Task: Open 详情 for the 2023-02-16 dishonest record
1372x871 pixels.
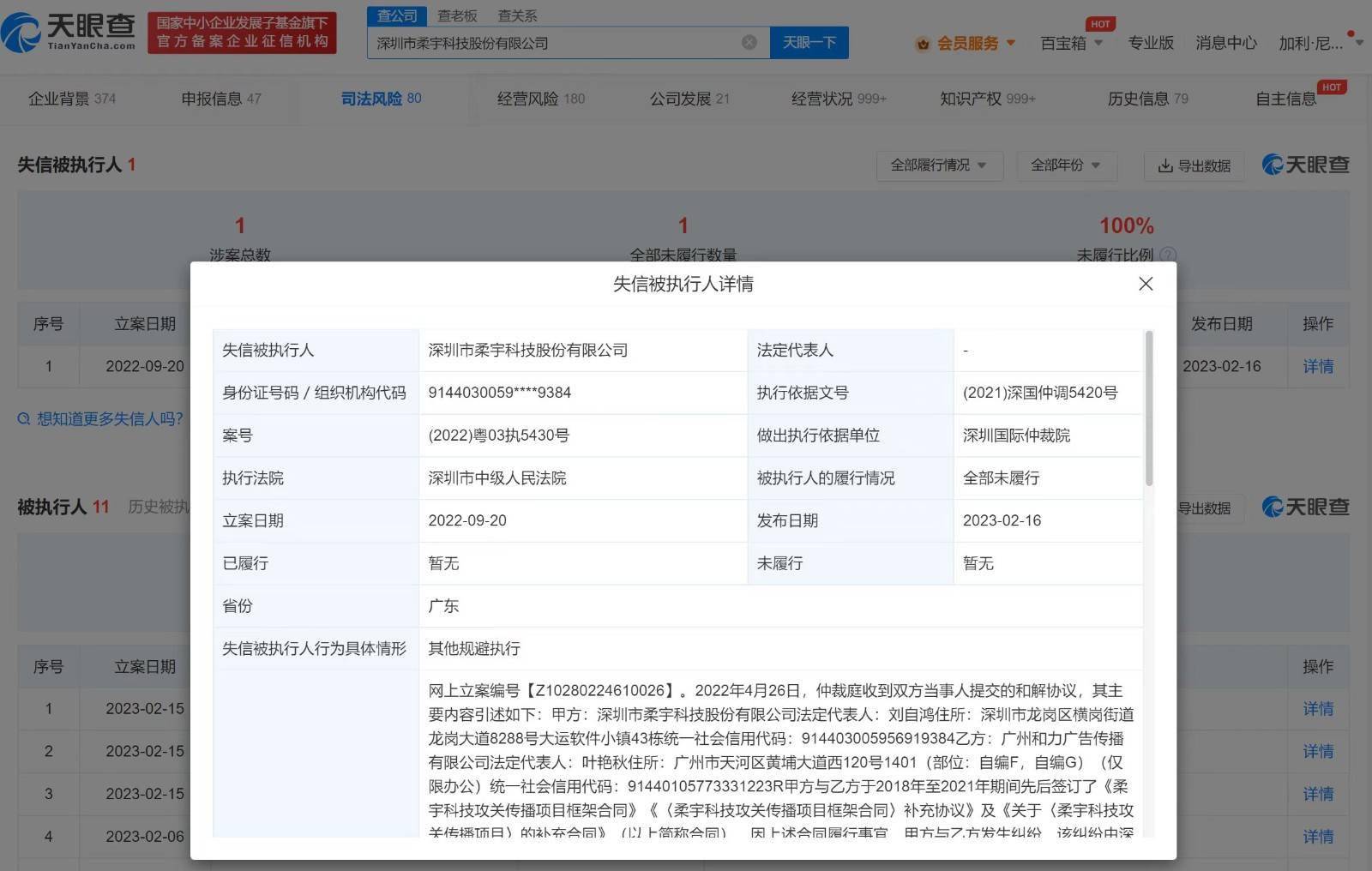Action: point(1318,366)
